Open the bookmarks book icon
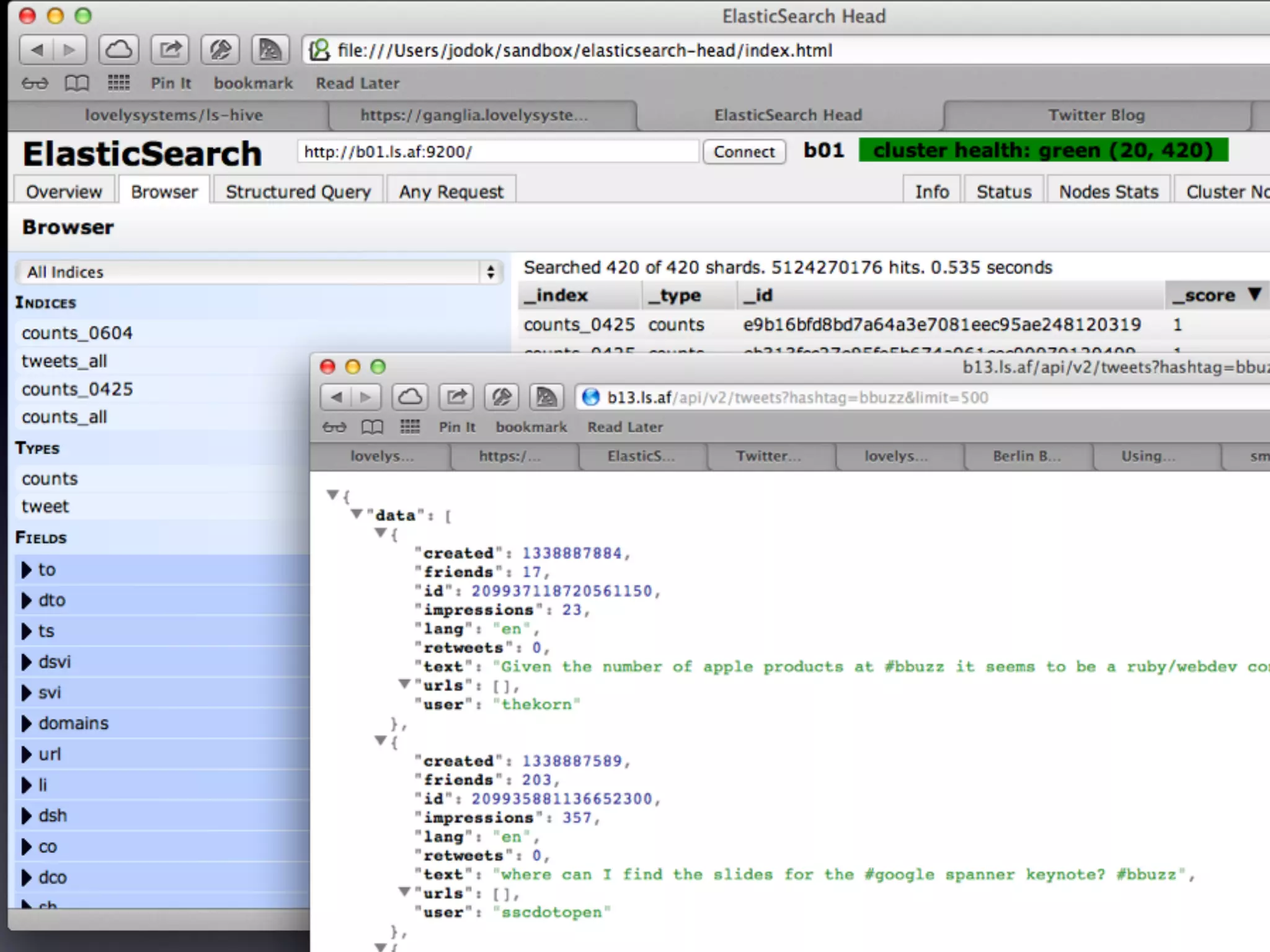Viewport: 1270px width, 952px height. 77,83
